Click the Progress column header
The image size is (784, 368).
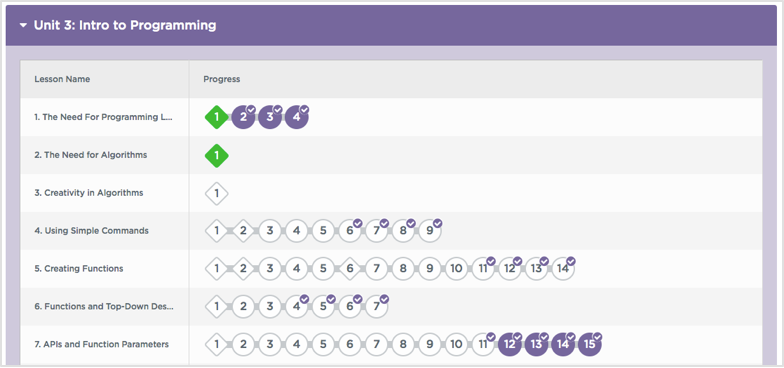[222, 80]
